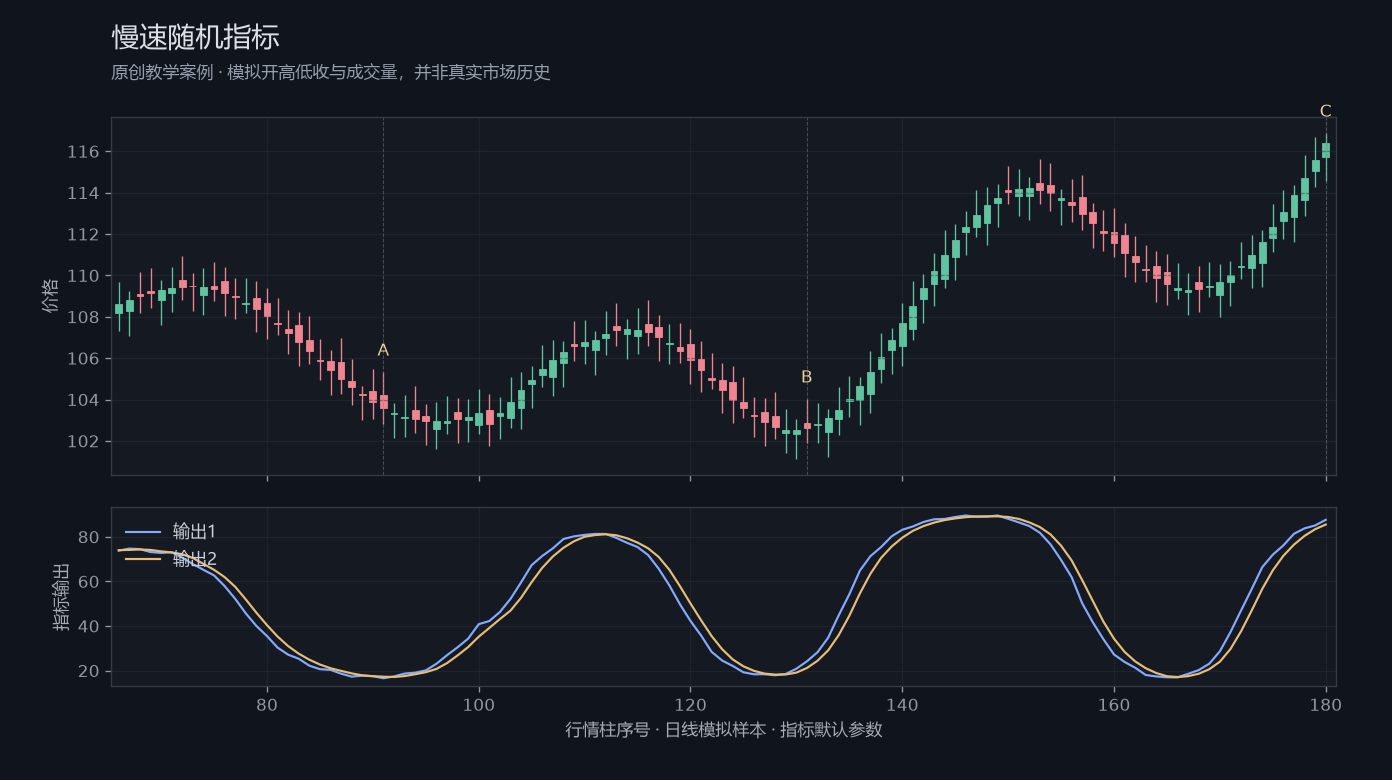The height and width of the screenshot is (780, 1392).
Task: Click bar-number axis tick label 160
Action: coord(1114,704)
